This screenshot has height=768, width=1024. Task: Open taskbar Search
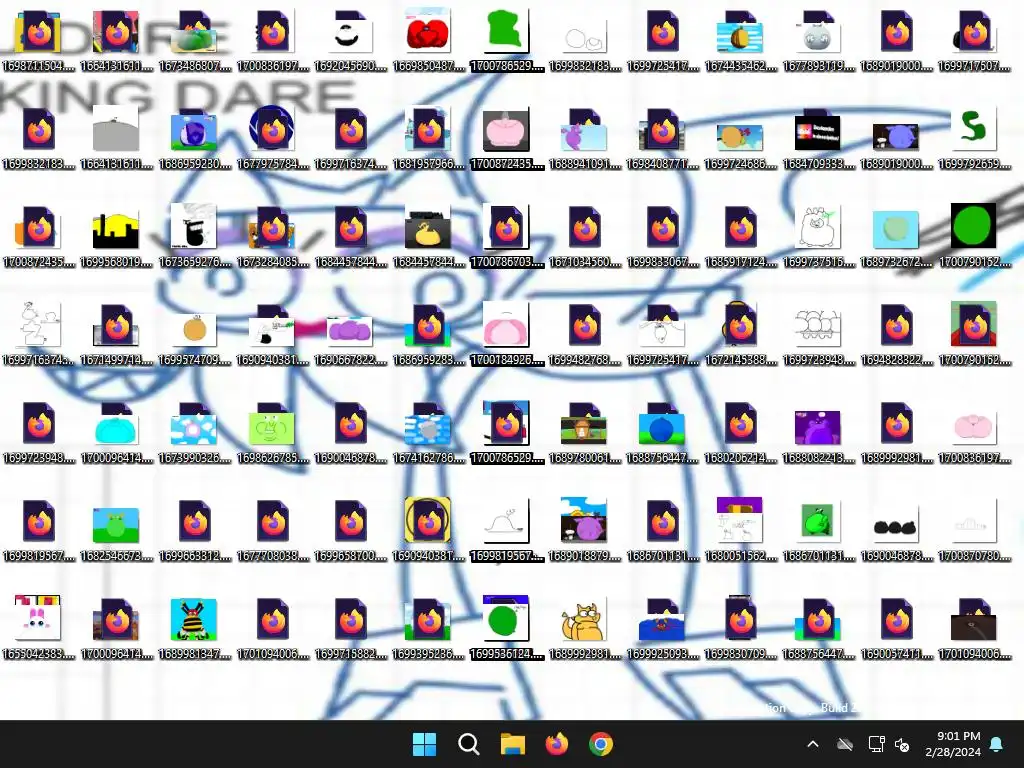tap(468, 744)
